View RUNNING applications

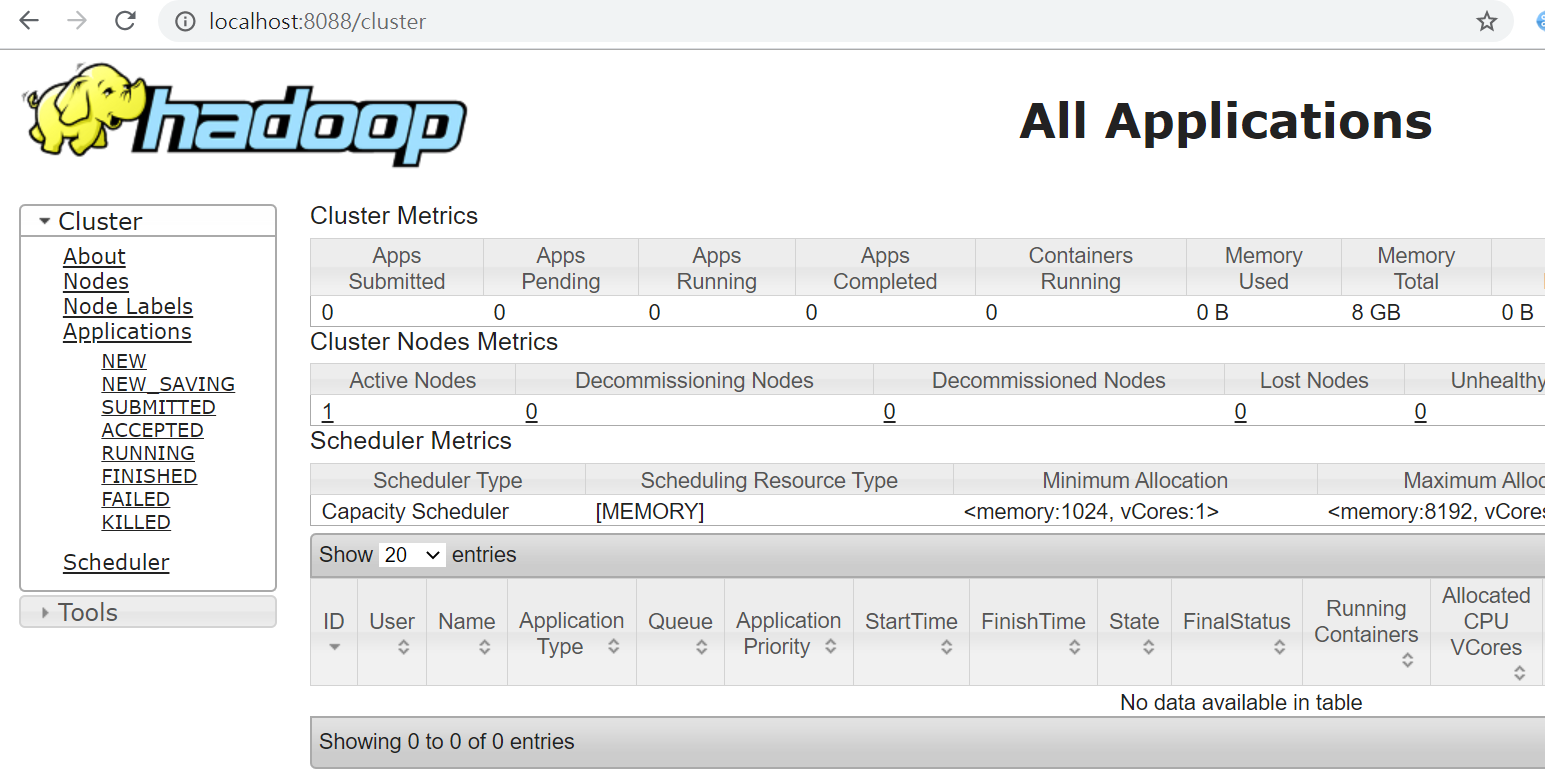click(x=148, y=454)
